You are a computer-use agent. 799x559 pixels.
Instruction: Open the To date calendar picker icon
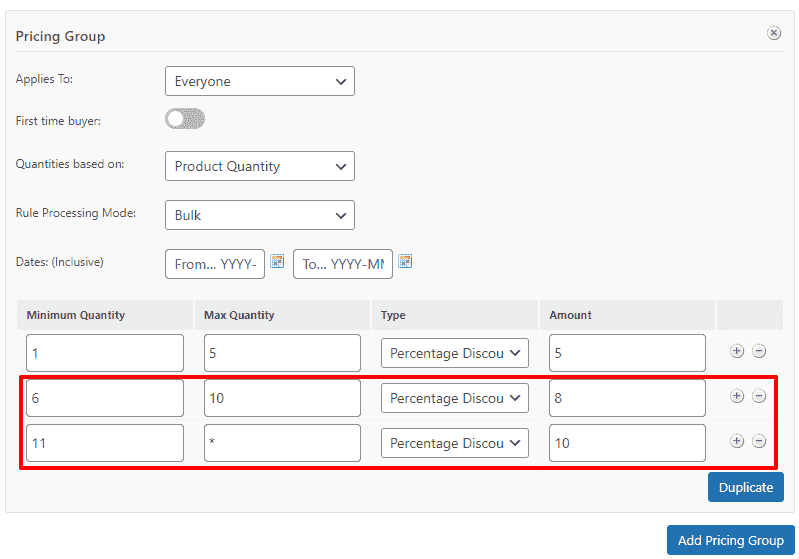point(405,261)
